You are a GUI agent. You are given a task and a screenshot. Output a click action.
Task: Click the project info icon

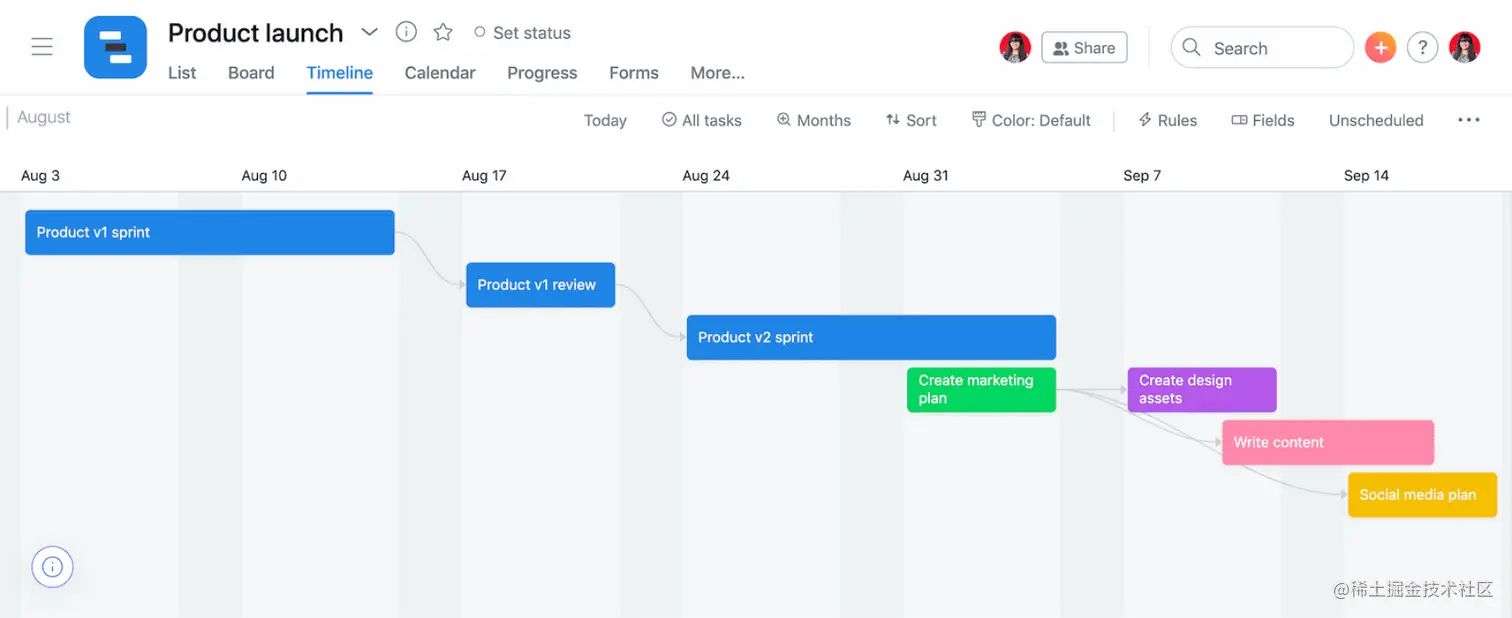(x=406, y=31)
